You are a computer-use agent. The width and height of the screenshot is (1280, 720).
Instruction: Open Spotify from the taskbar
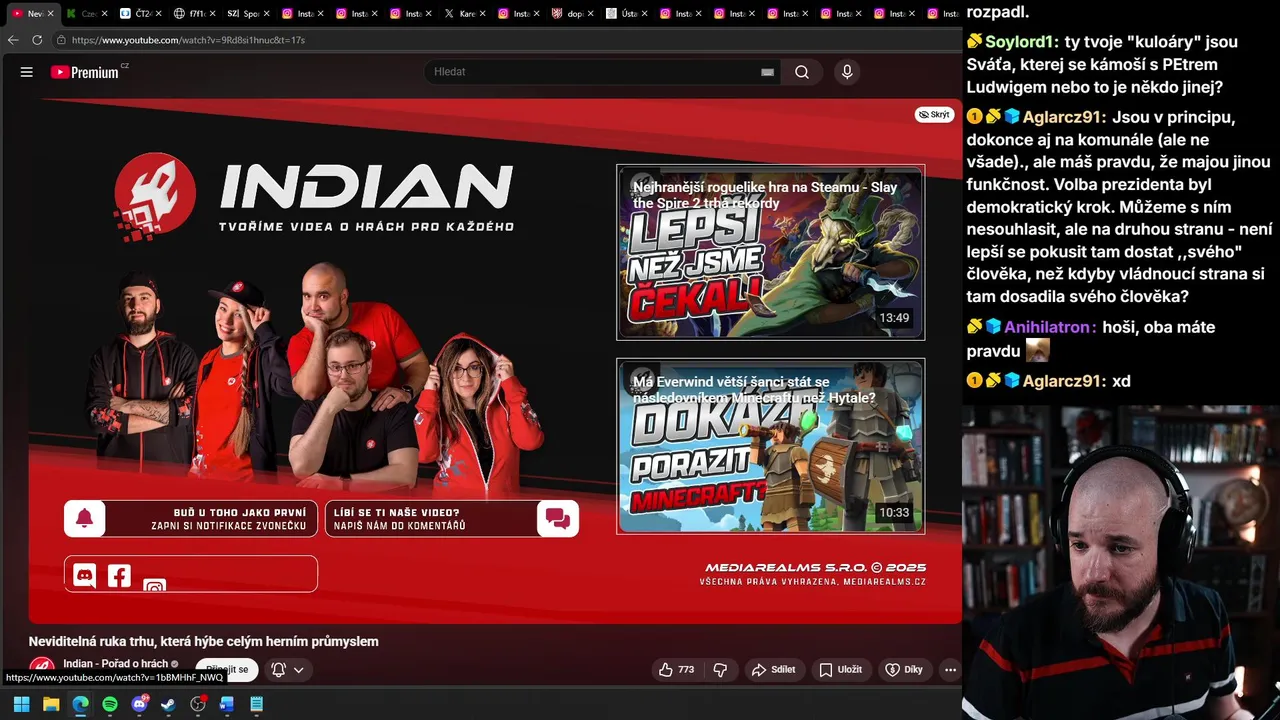click(x=110, y=704)
